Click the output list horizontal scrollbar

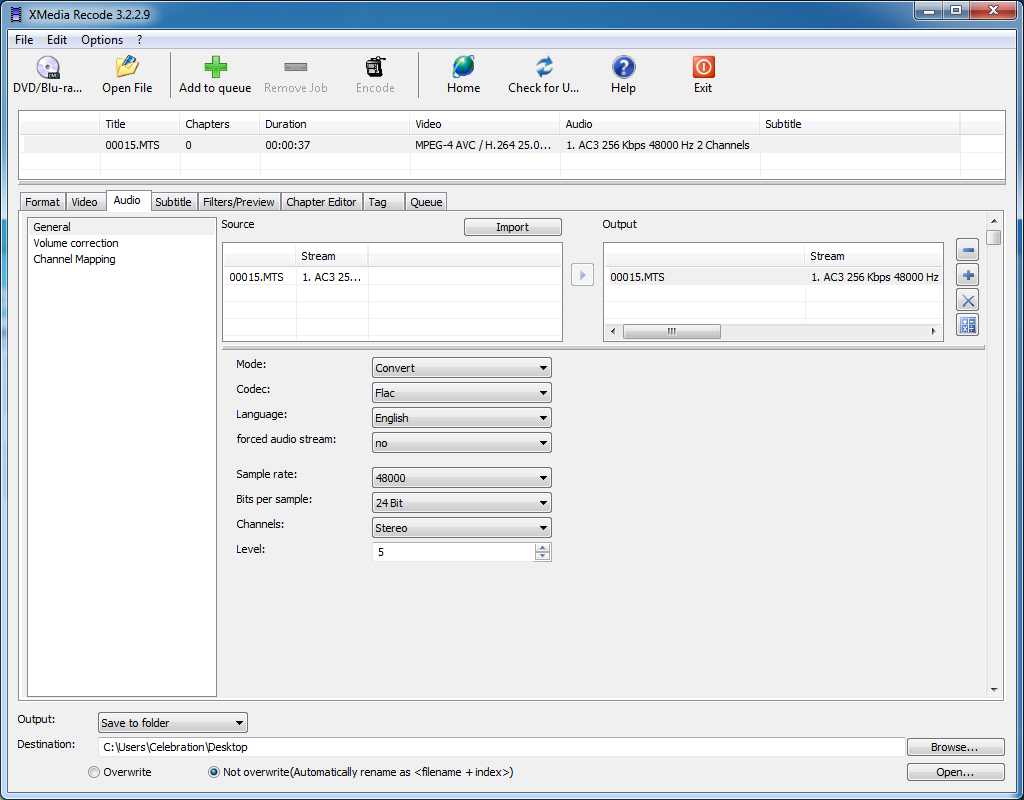(x=671, y=331)
